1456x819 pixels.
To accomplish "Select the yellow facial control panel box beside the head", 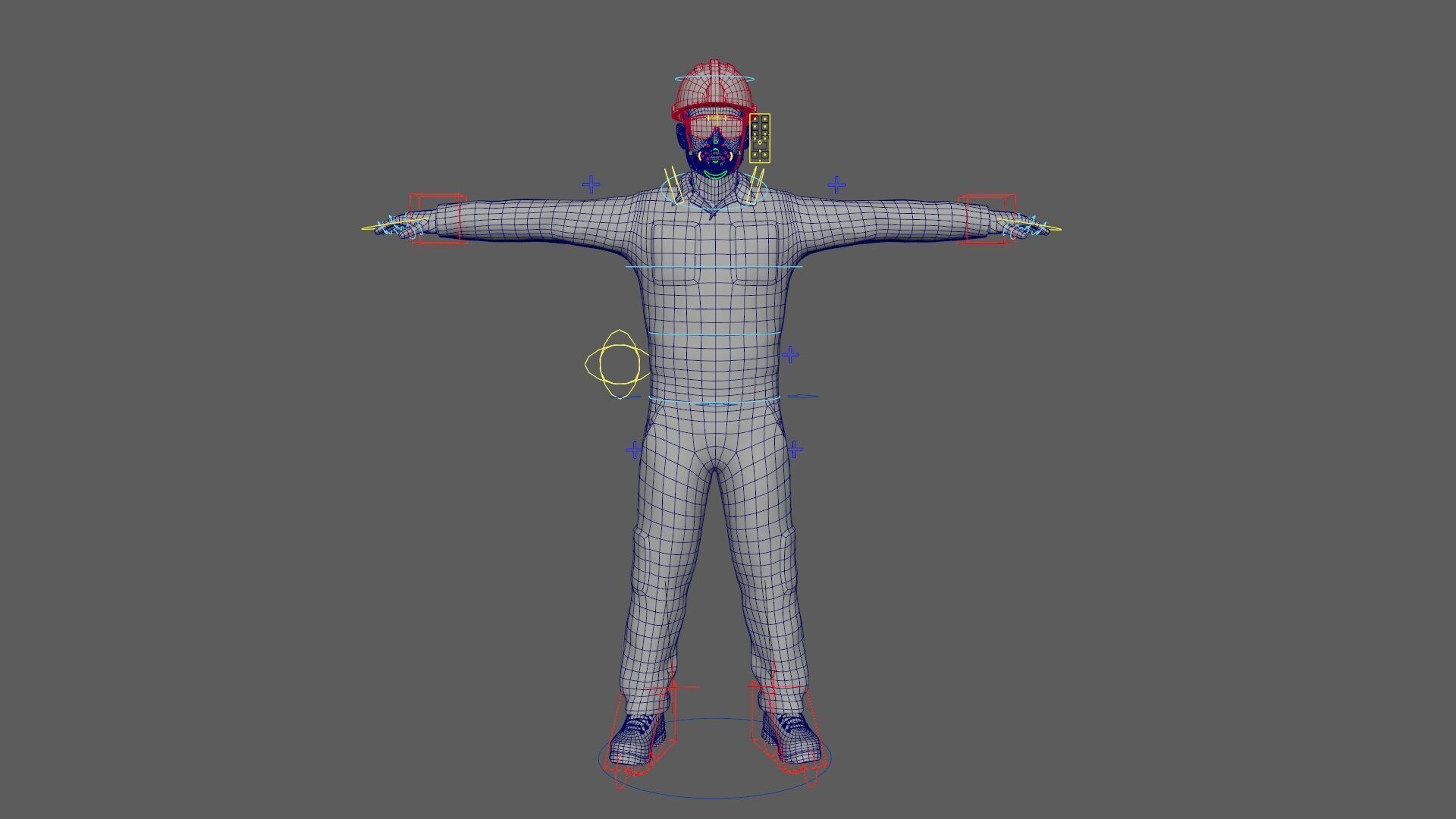I will [760, 138].
